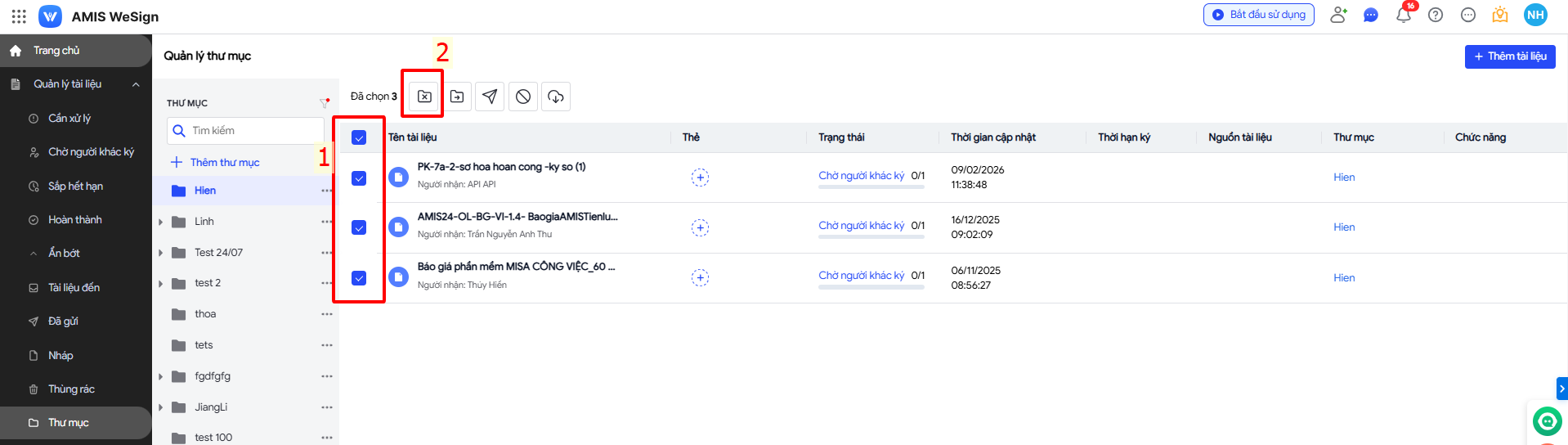Click the Thêm tài liệu button

[x=1509, y=56]
